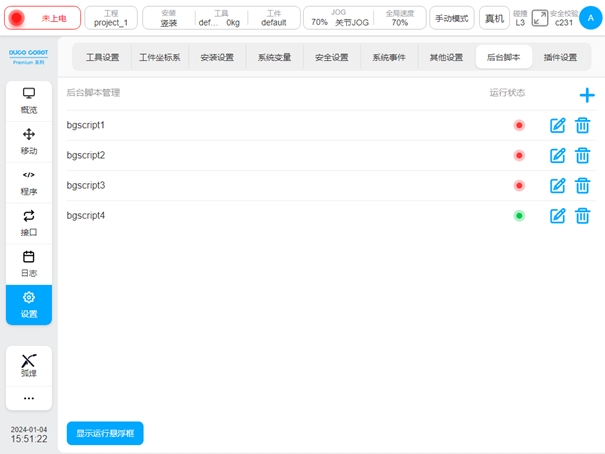Toggle bgscript4 green running status indicator
The image size is (605, 454).
(519, 215)
